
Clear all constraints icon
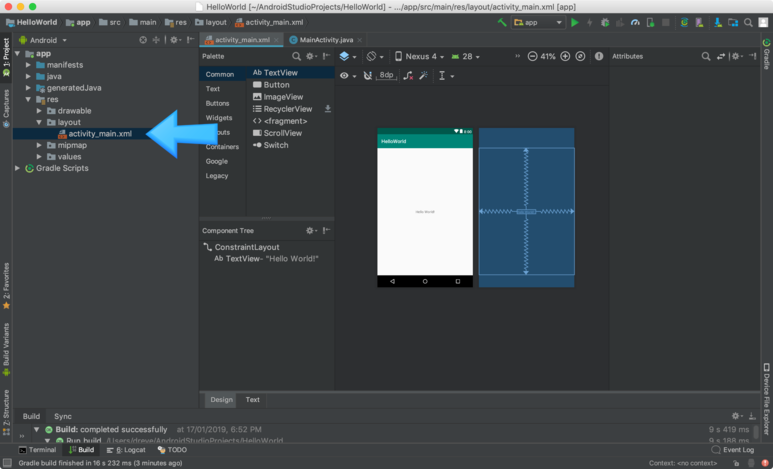click(408, 75)
